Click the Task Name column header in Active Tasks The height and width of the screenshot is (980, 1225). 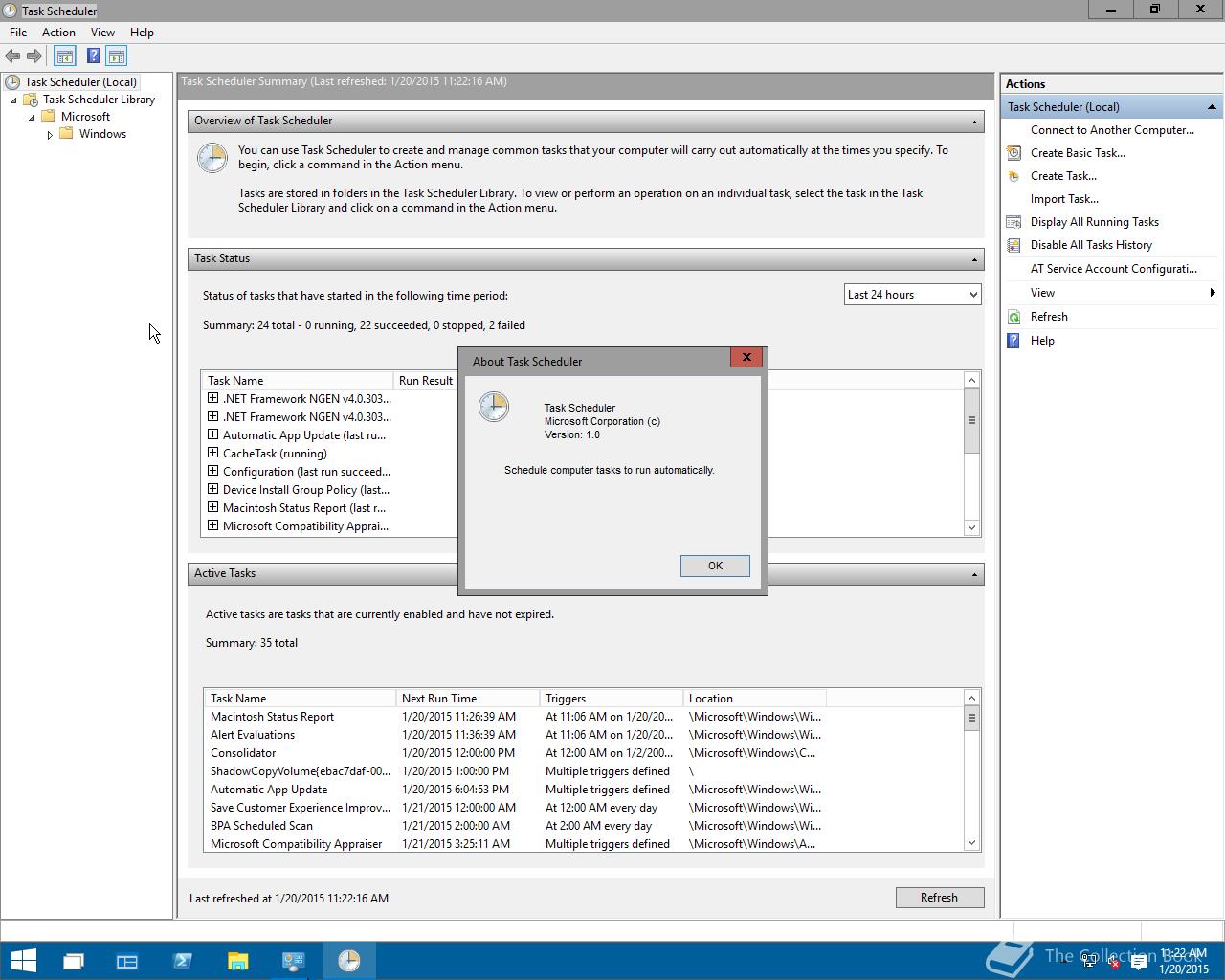pos(301,699)
